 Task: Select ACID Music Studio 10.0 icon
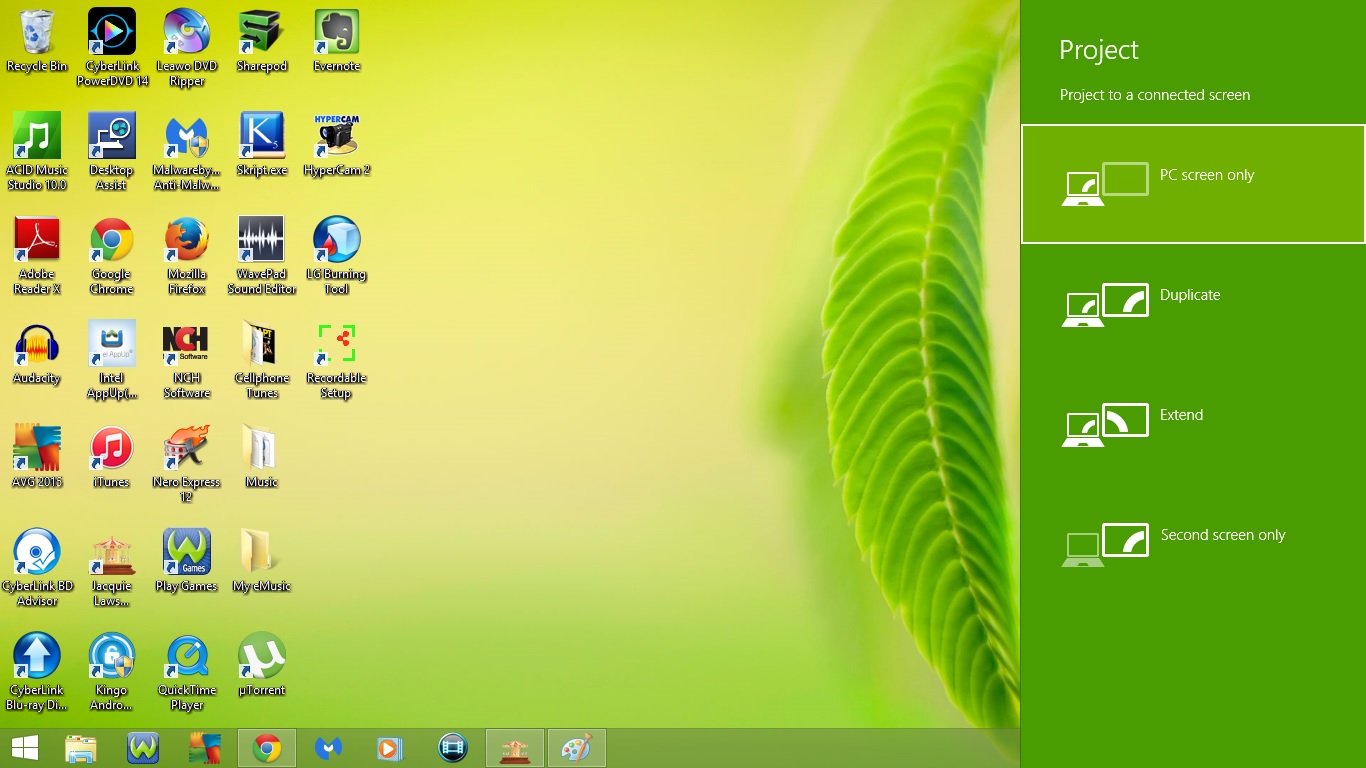tap(37, 152)
